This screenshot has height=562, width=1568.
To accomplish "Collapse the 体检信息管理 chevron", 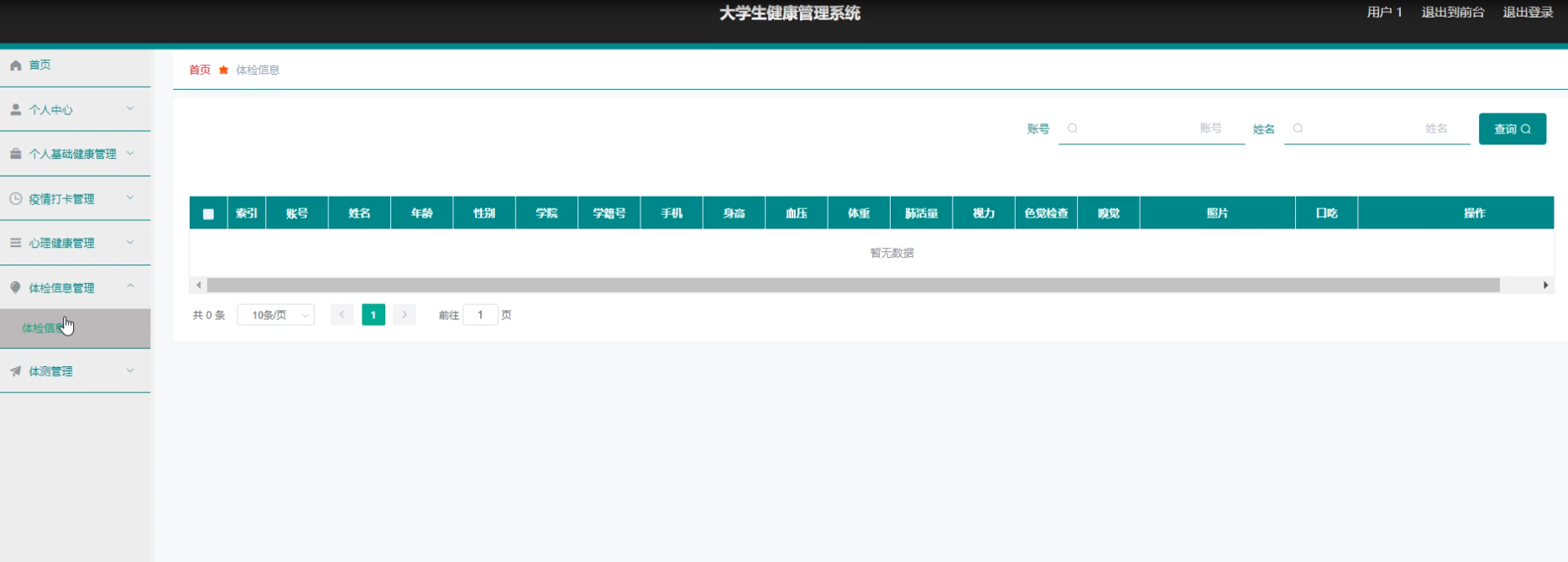I will pos(130,286).
